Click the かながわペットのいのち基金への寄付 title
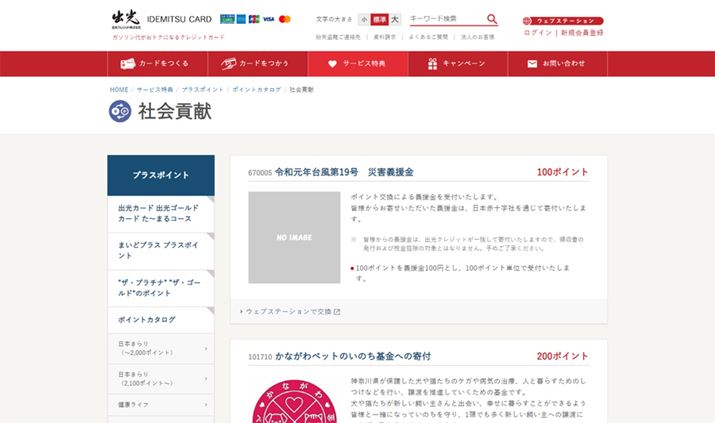The height and width of the screenshot is (423, 715). point(353,356)
